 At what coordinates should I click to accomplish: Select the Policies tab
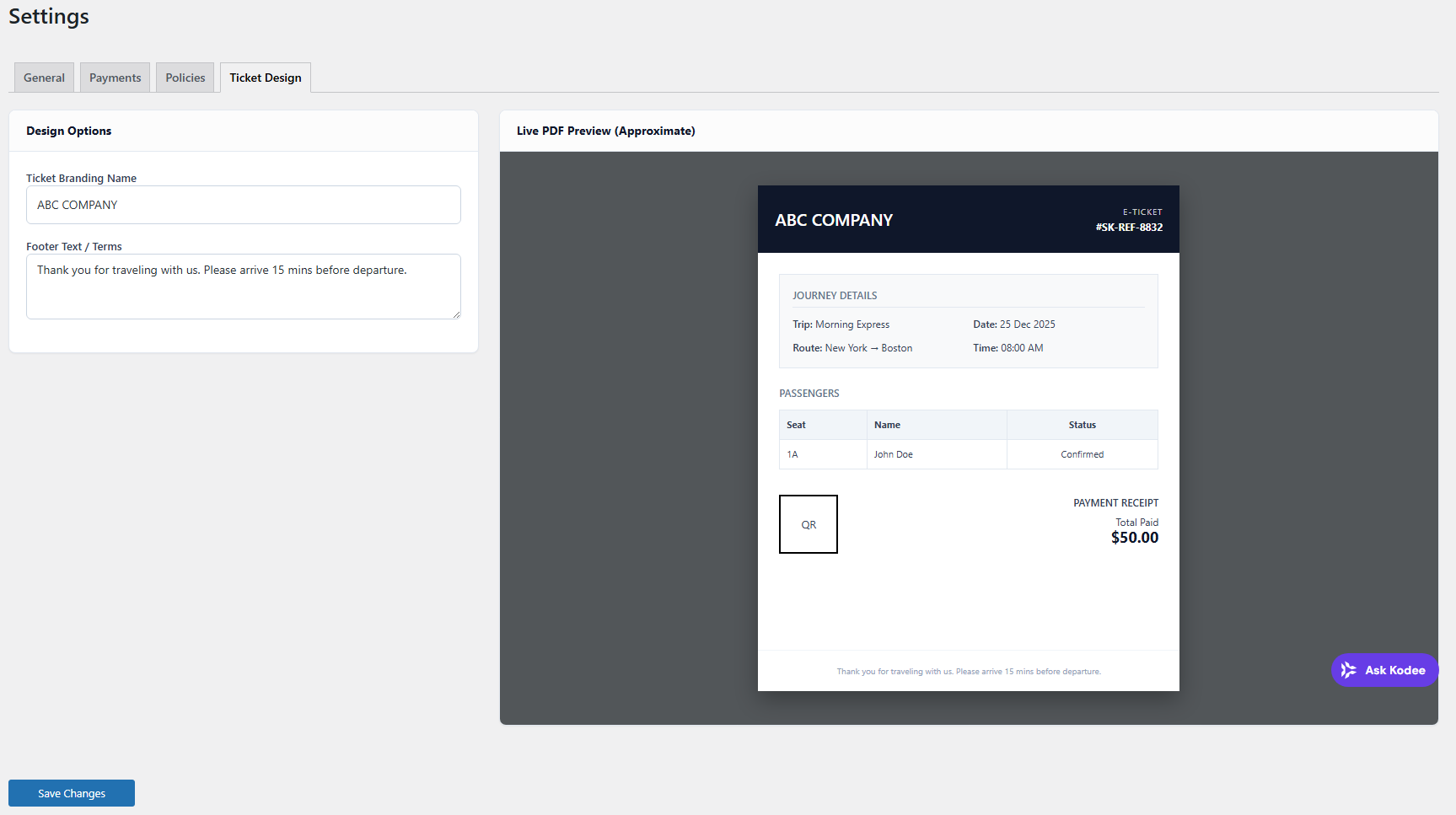click(185, 77)
